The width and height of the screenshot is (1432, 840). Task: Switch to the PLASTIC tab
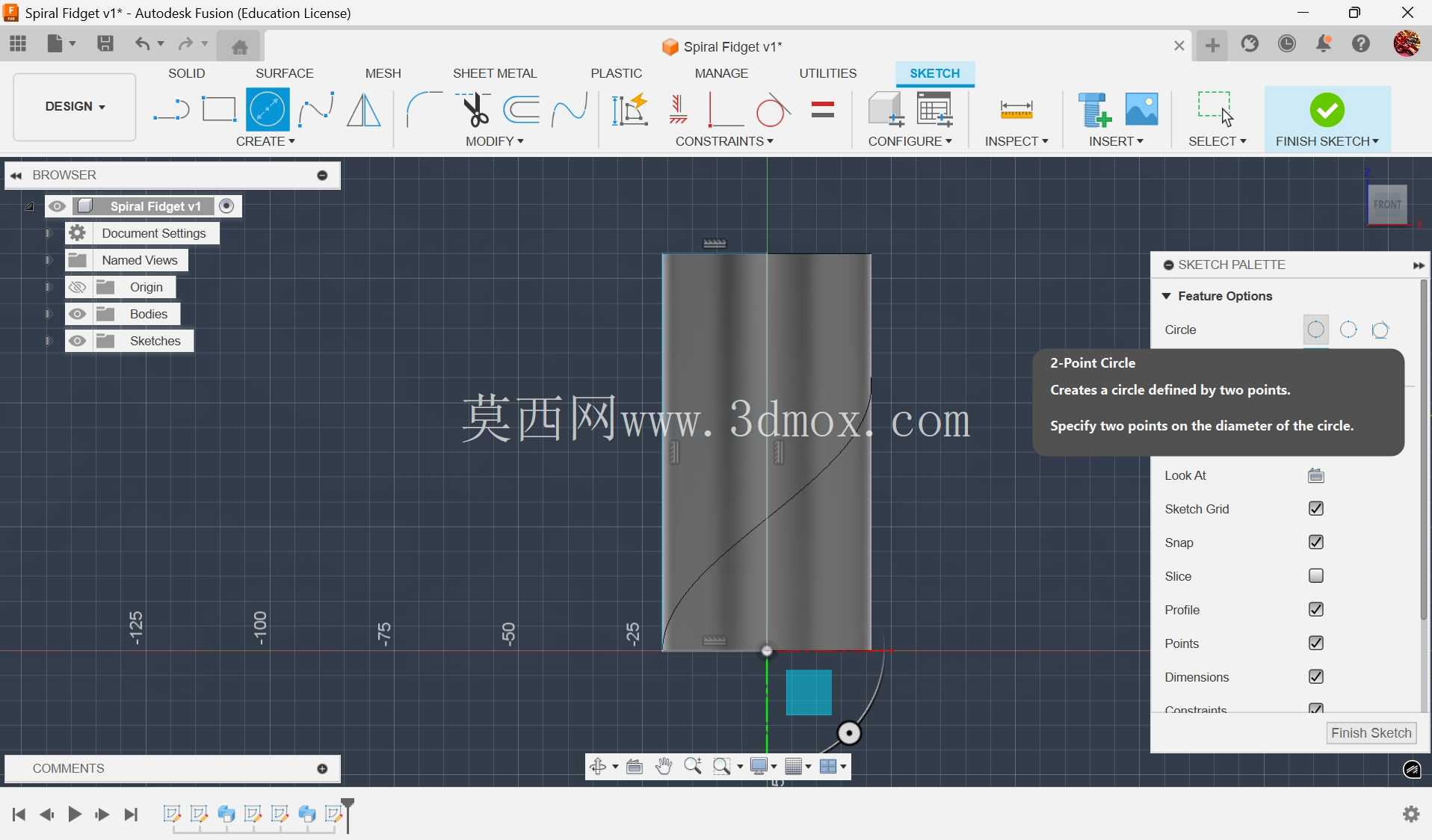[x=617, y=73]
